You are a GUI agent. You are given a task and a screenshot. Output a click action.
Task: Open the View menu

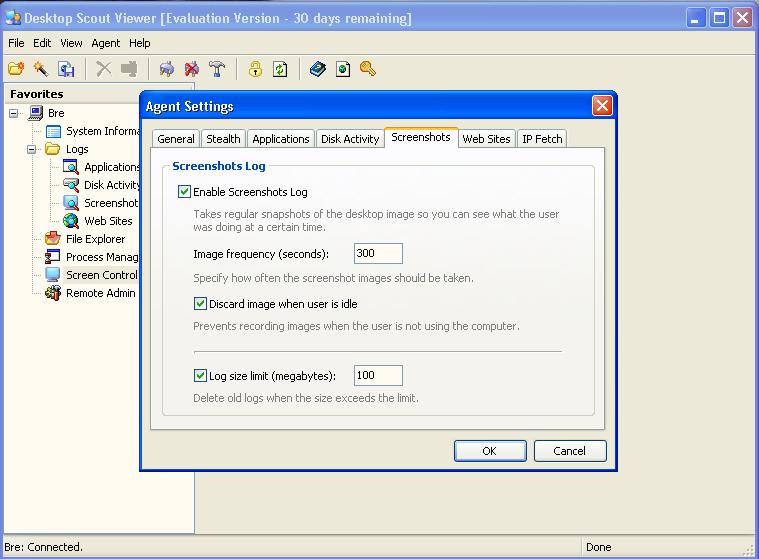[x=71, y=43]
